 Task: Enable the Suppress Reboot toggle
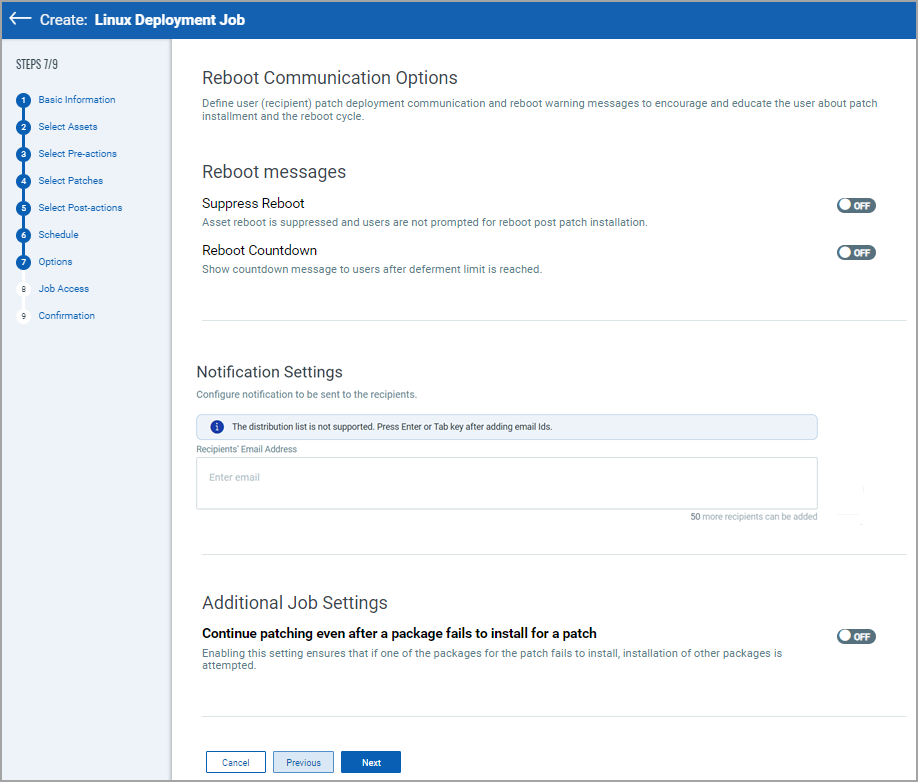856,205
